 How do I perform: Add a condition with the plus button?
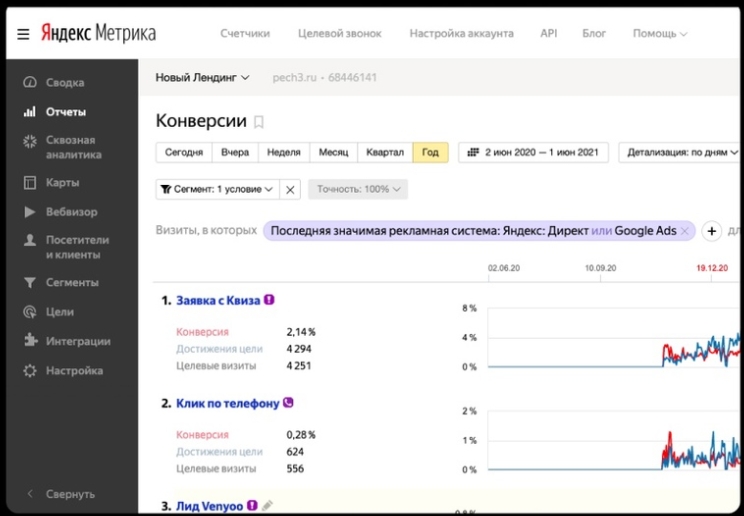pos(712,231)
